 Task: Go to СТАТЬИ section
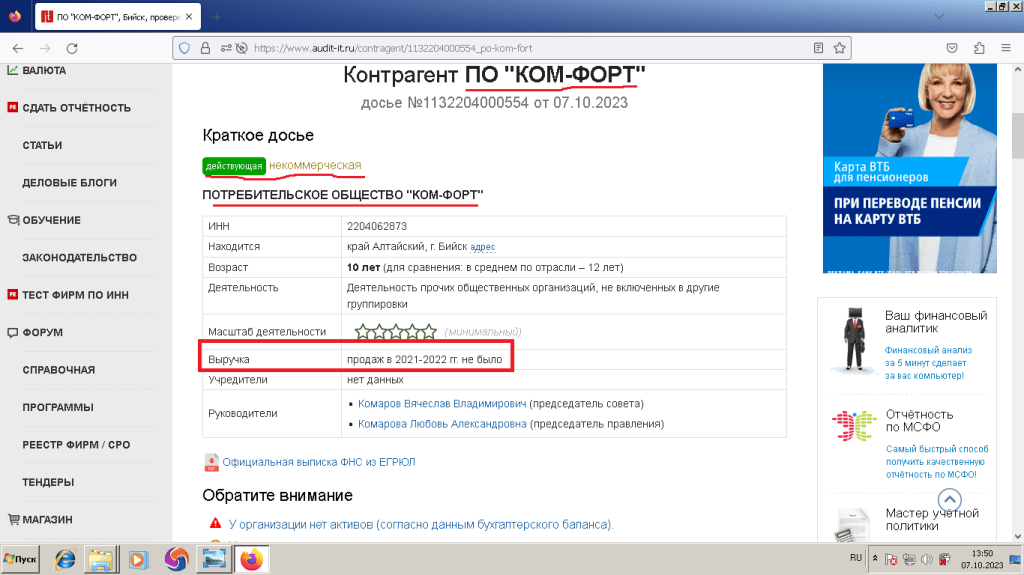[42, 145]
